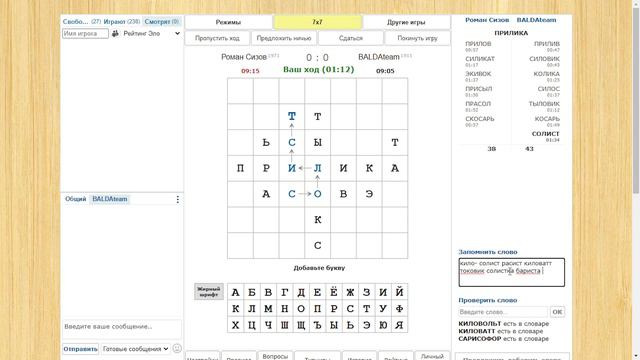This screenshot has height=360, width=640.
Task: Click the Роман Сизов link in the score panel
Action: pyautogui.click(x=487, y=20)
